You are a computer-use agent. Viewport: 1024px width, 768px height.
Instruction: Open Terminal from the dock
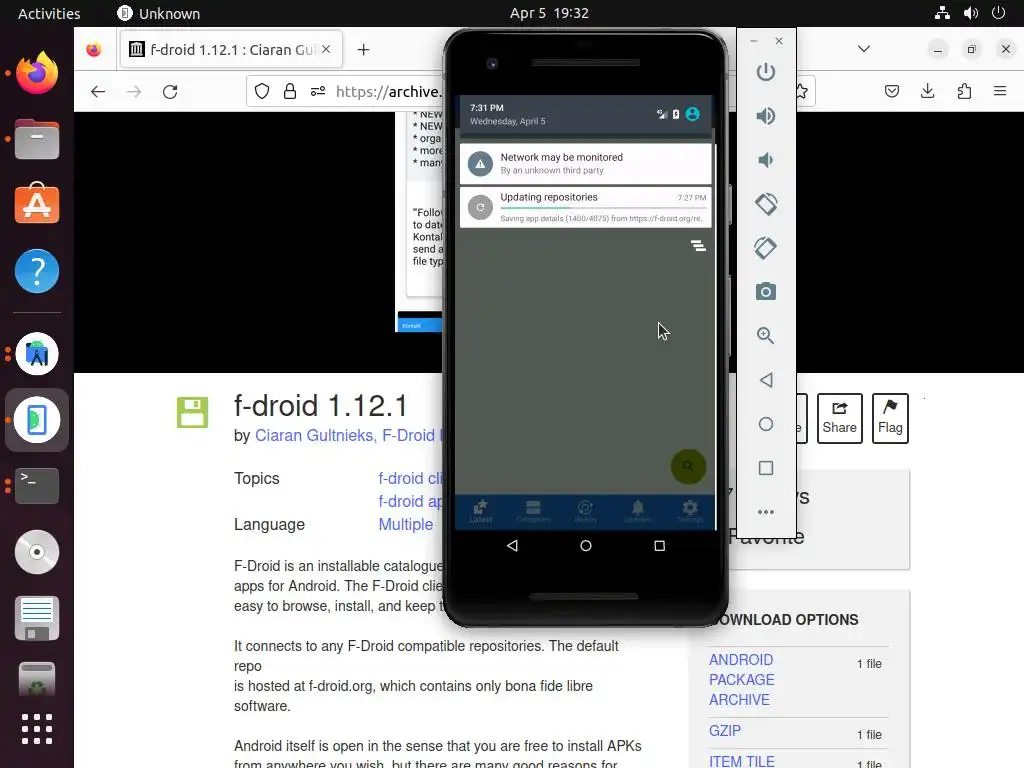[37, 485]
